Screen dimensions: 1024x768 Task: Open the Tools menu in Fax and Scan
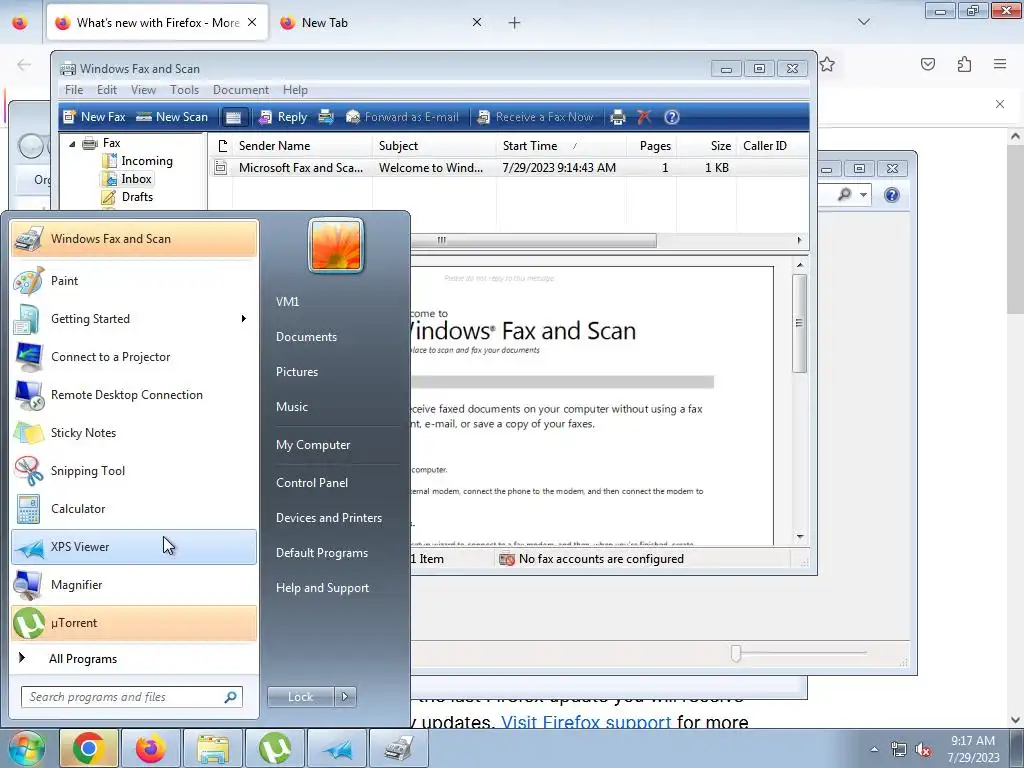tap(184, 89)
